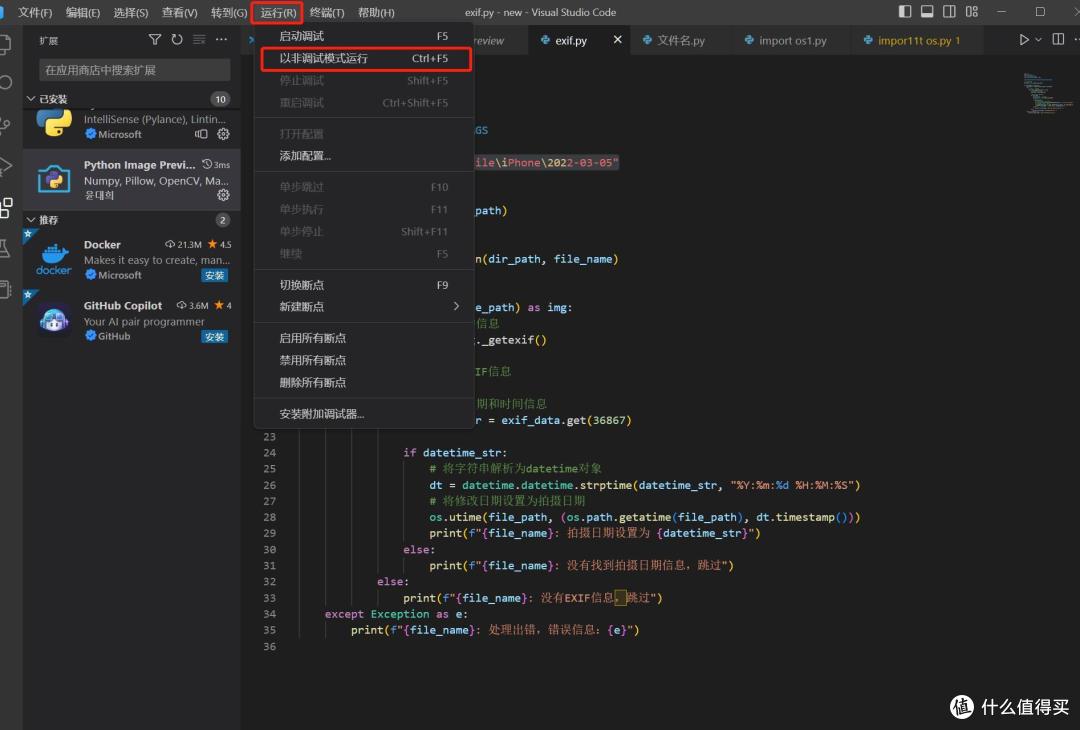Click the filter extensions funnel icon
1080x730 pixels.
(x=155, y=40)
